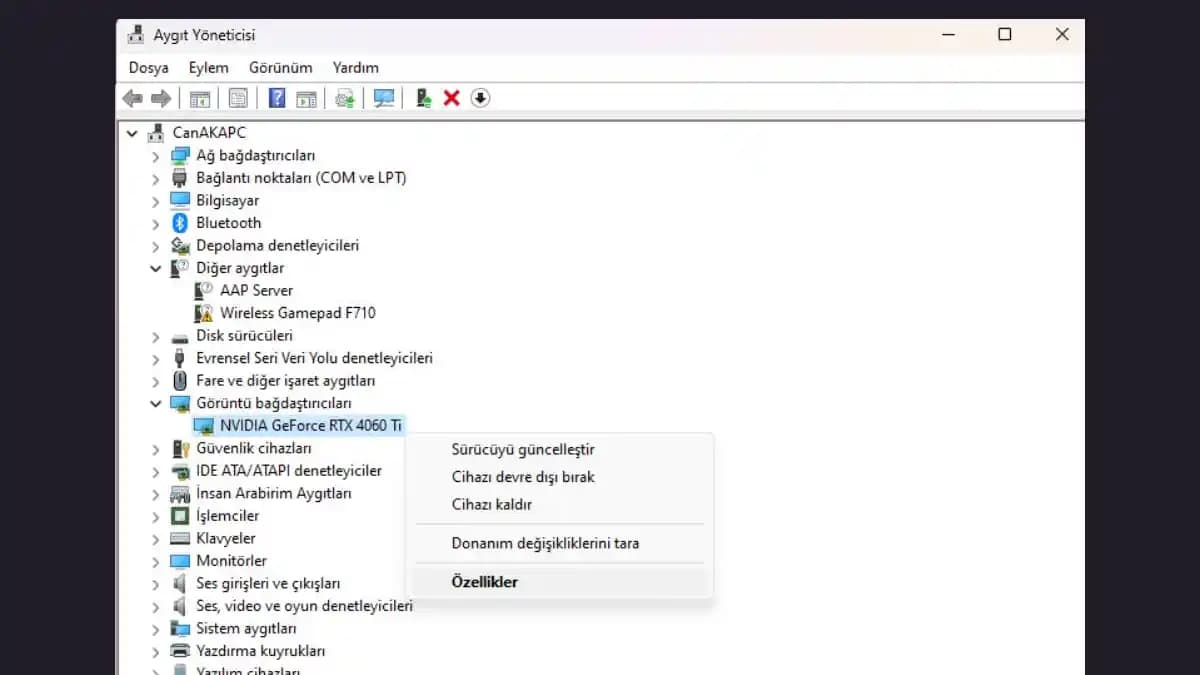Select Özellikler in the context menu

click(484, 582)
